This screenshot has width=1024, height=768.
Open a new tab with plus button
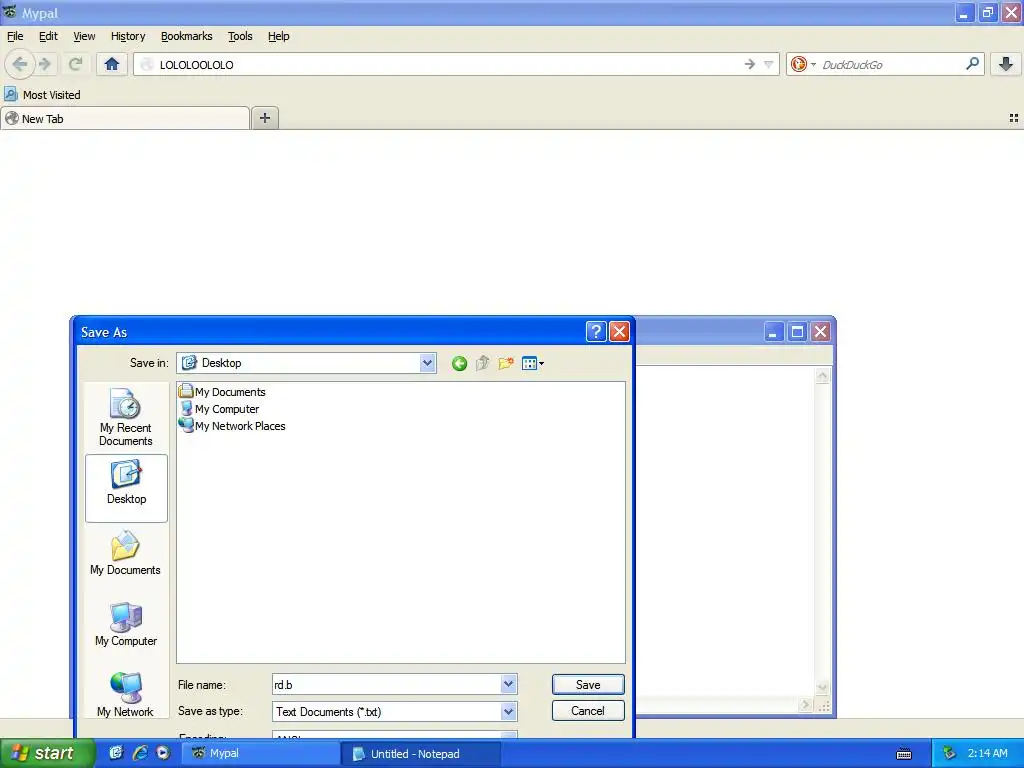(264, 118)
